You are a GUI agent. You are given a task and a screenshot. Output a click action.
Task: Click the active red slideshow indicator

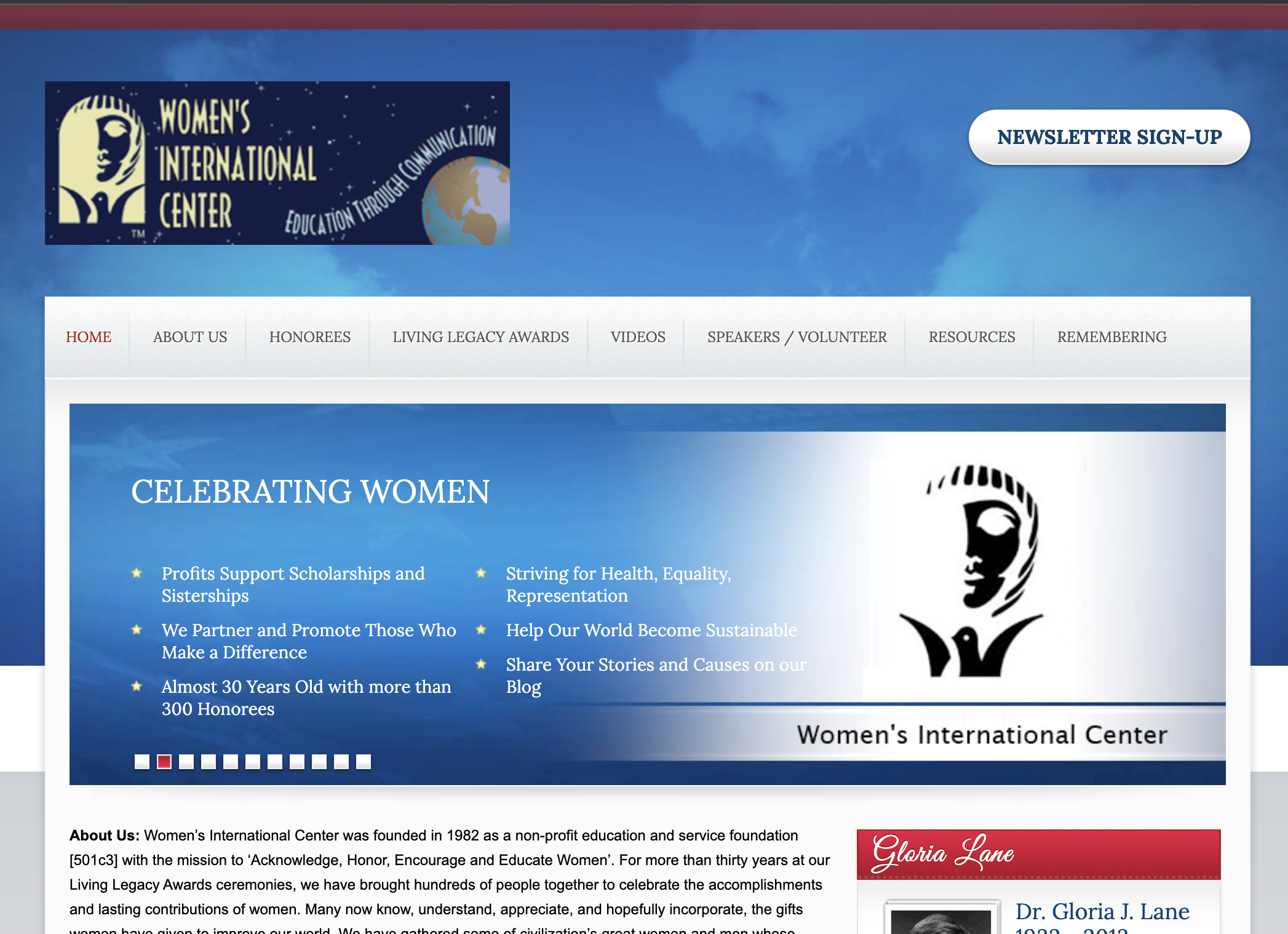[164, 762]
